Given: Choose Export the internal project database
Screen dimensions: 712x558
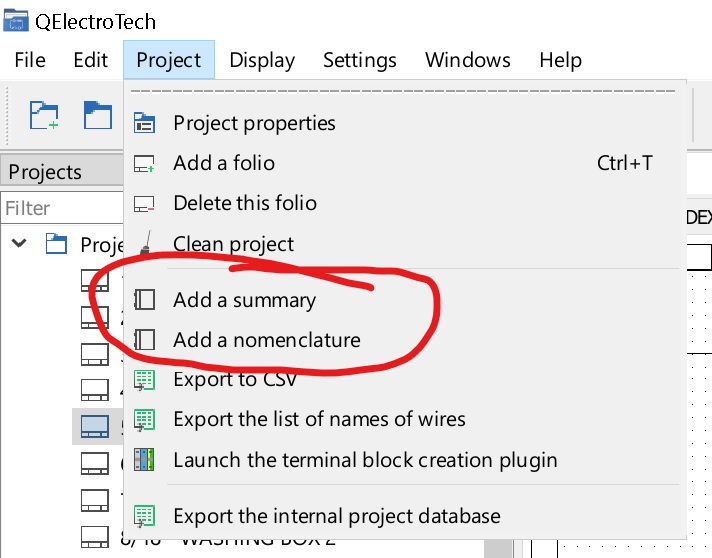Looking at the screenshot, I should pyautogui.click(x=336, y=516).
